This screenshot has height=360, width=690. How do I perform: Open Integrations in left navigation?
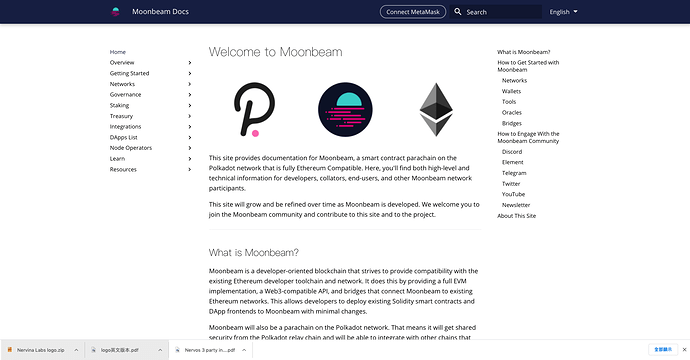pyautogui.click(x=125, y=127)
